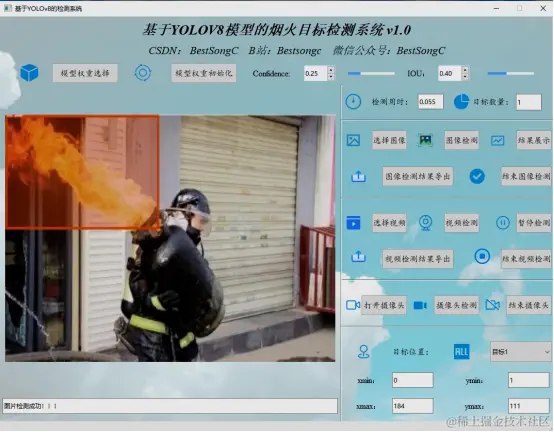Click the crossed-out camera icon
This screenshot has height=432, width=554.
coord(493,305)
